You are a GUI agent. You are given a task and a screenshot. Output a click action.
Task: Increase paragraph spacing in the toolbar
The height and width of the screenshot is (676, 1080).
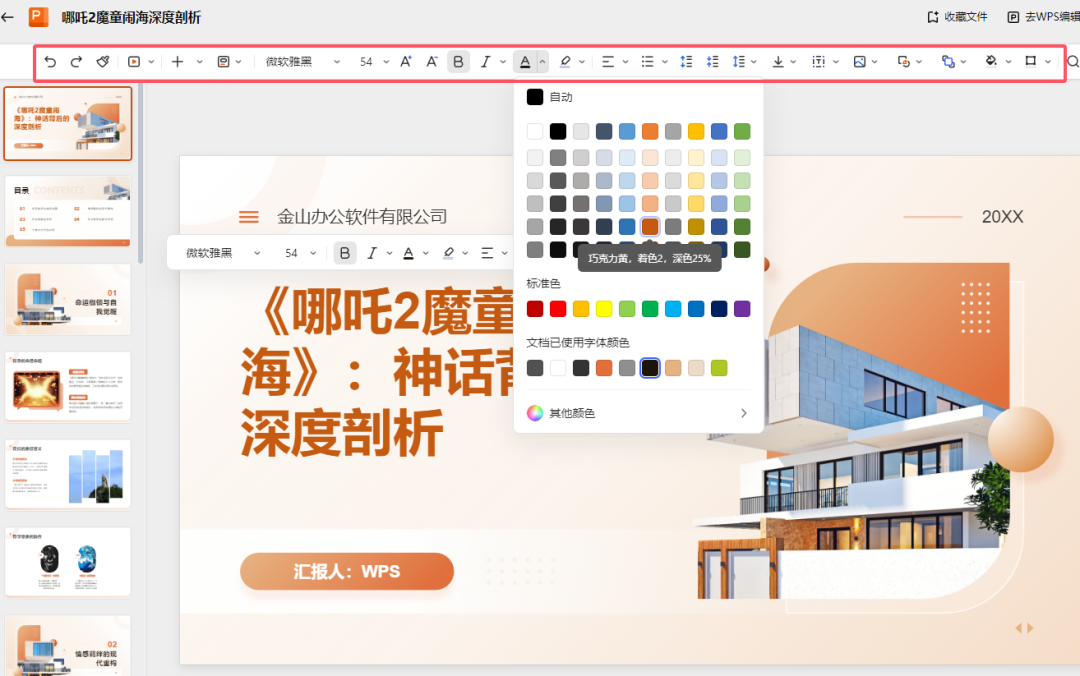coord(686,61)
